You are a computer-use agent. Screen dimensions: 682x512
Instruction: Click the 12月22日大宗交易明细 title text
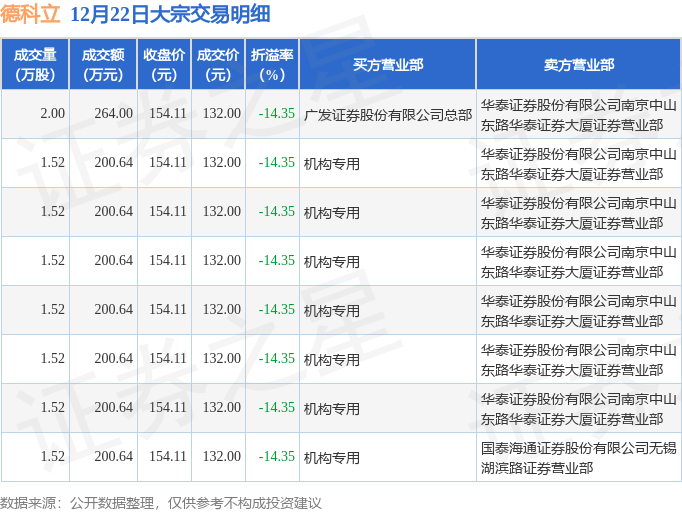pyautogui.click(x=170, y=14)
